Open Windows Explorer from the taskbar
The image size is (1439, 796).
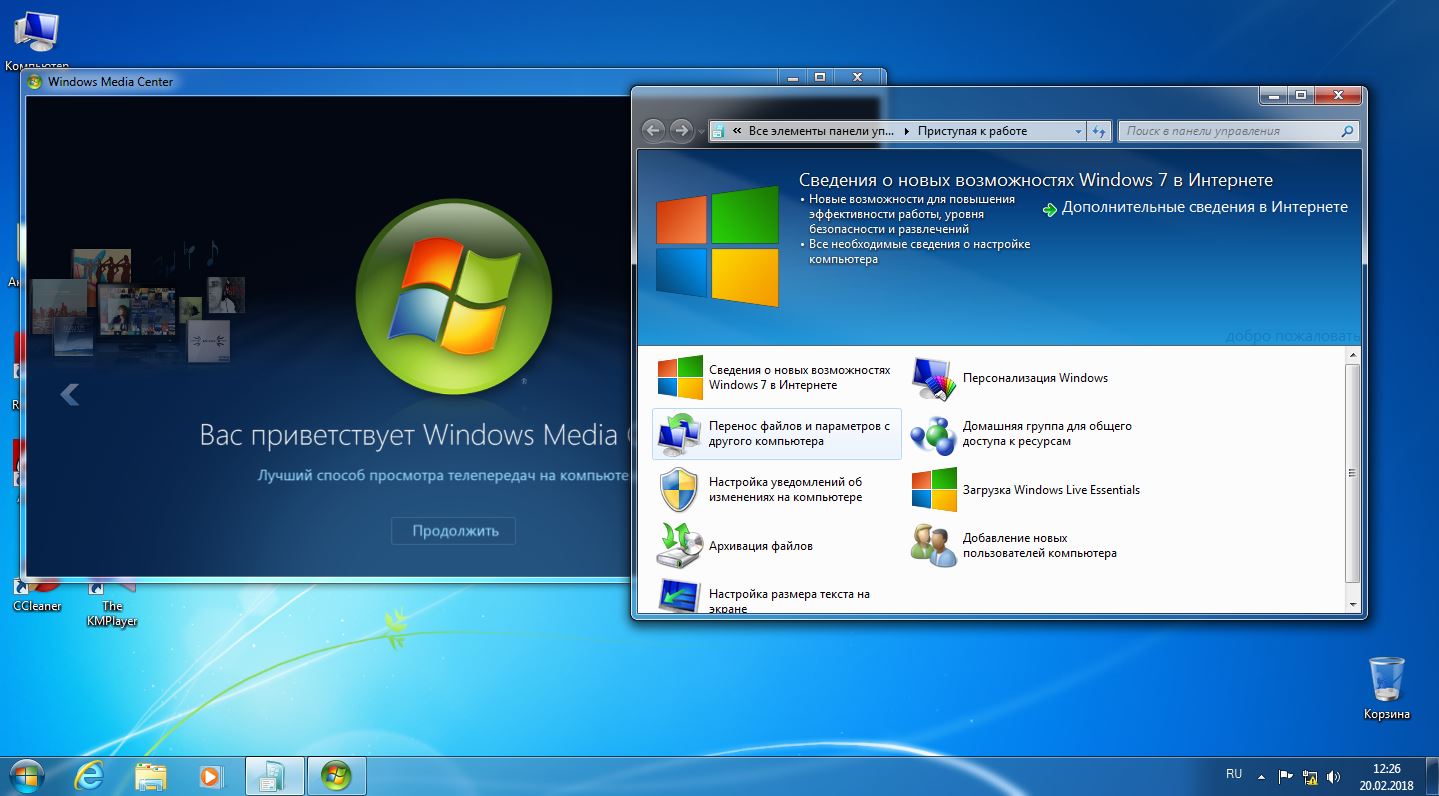coord(151,776)
